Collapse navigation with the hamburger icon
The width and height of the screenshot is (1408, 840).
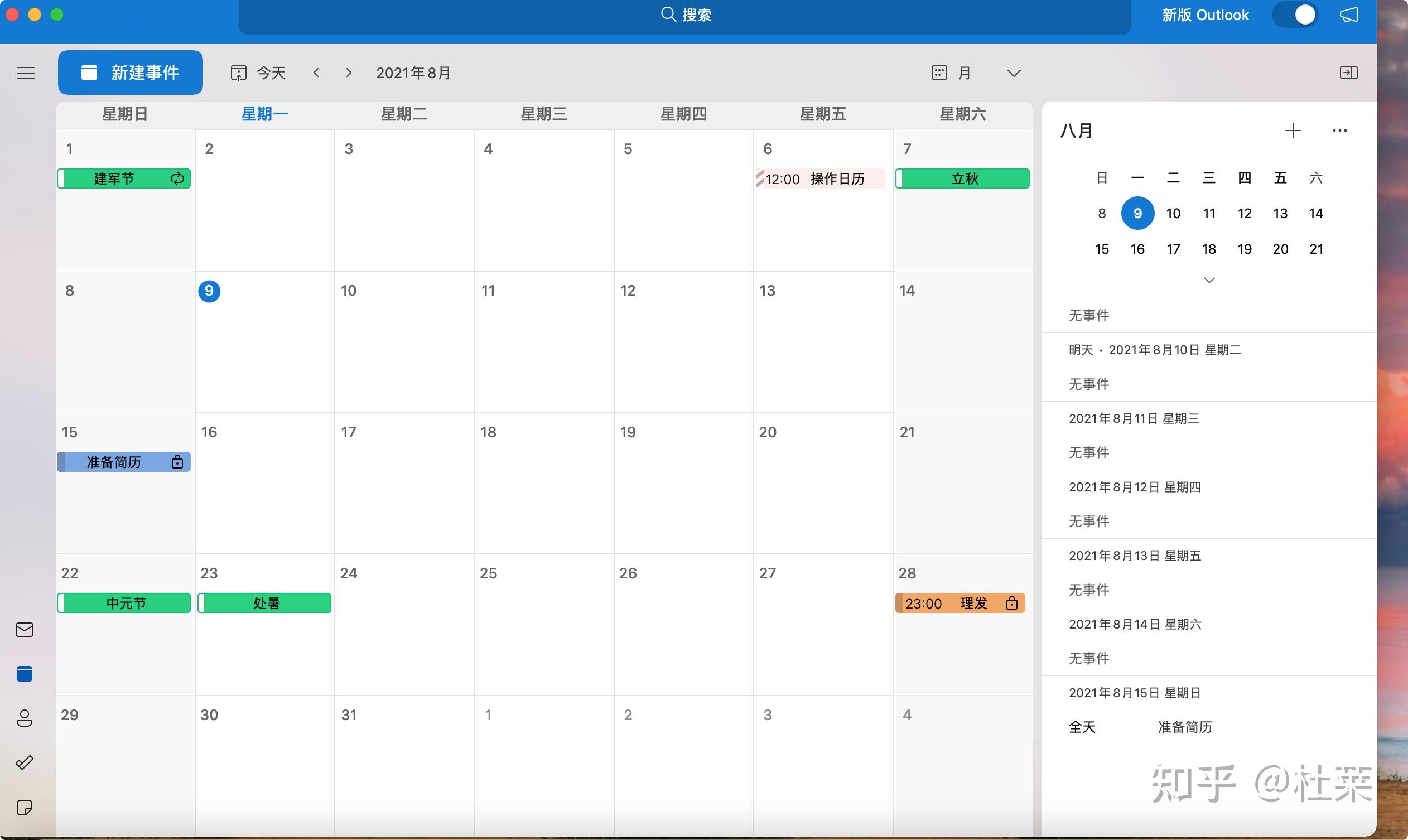click(25, 73)
